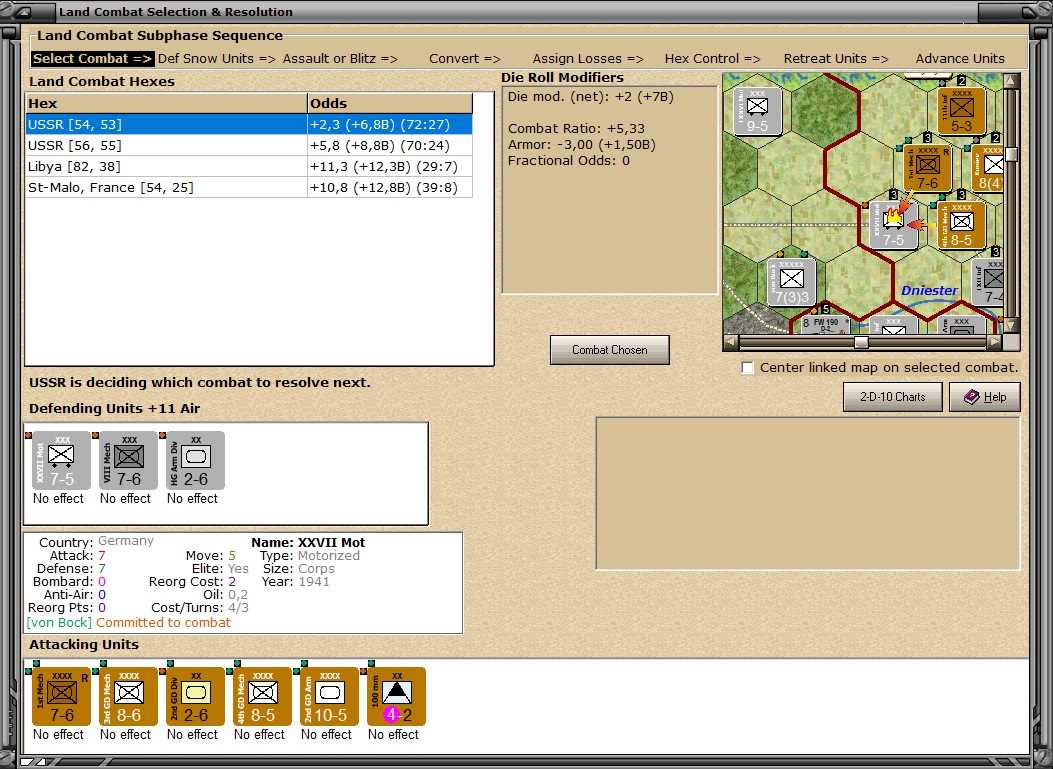
Task: Open the 2-D-10 Charts
Action: 892,396
